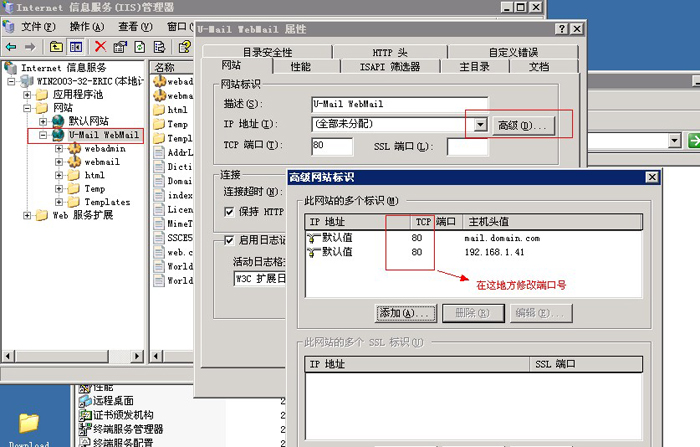Toggle the console tree show/hide icon
This screenshot has width=700, height=447.
(74, 46)
